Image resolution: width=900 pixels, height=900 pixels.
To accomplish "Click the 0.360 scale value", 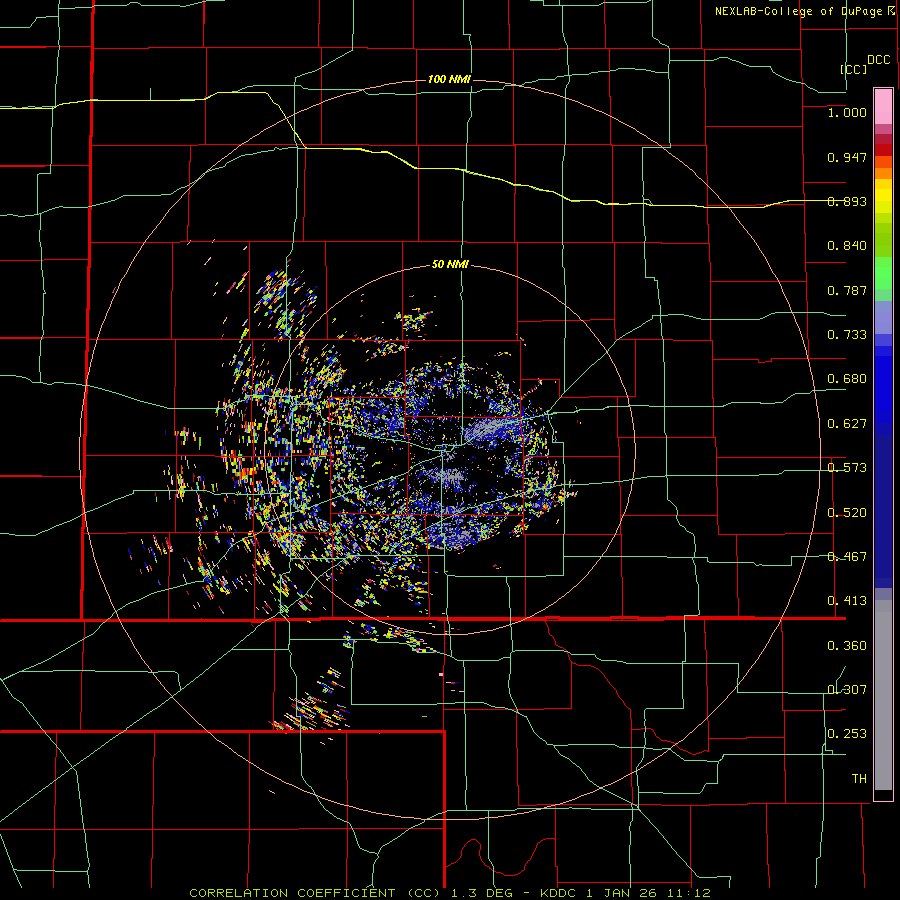I will pyautogui.click(x=847, y=646).
